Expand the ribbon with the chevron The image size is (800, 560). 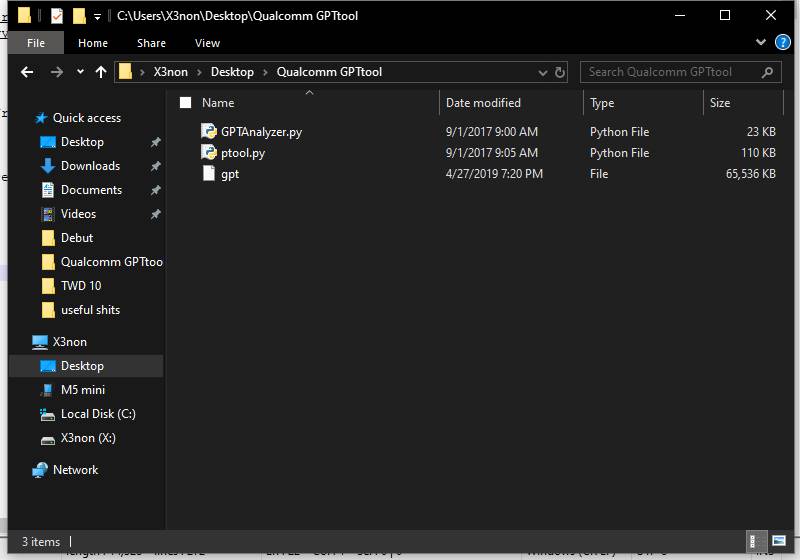[x=761, y=42]
